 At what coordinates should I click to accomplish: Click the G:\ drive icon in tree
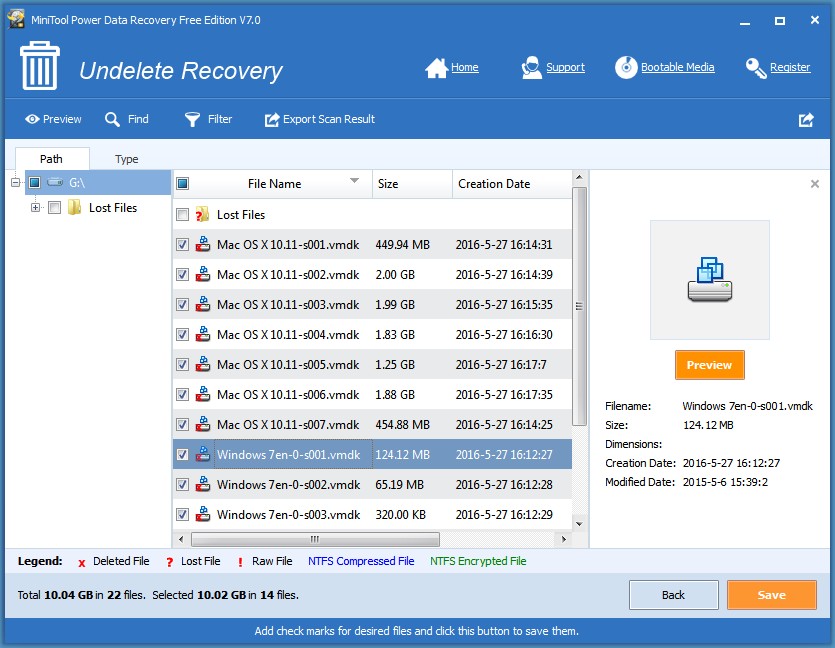pos(55,183)
